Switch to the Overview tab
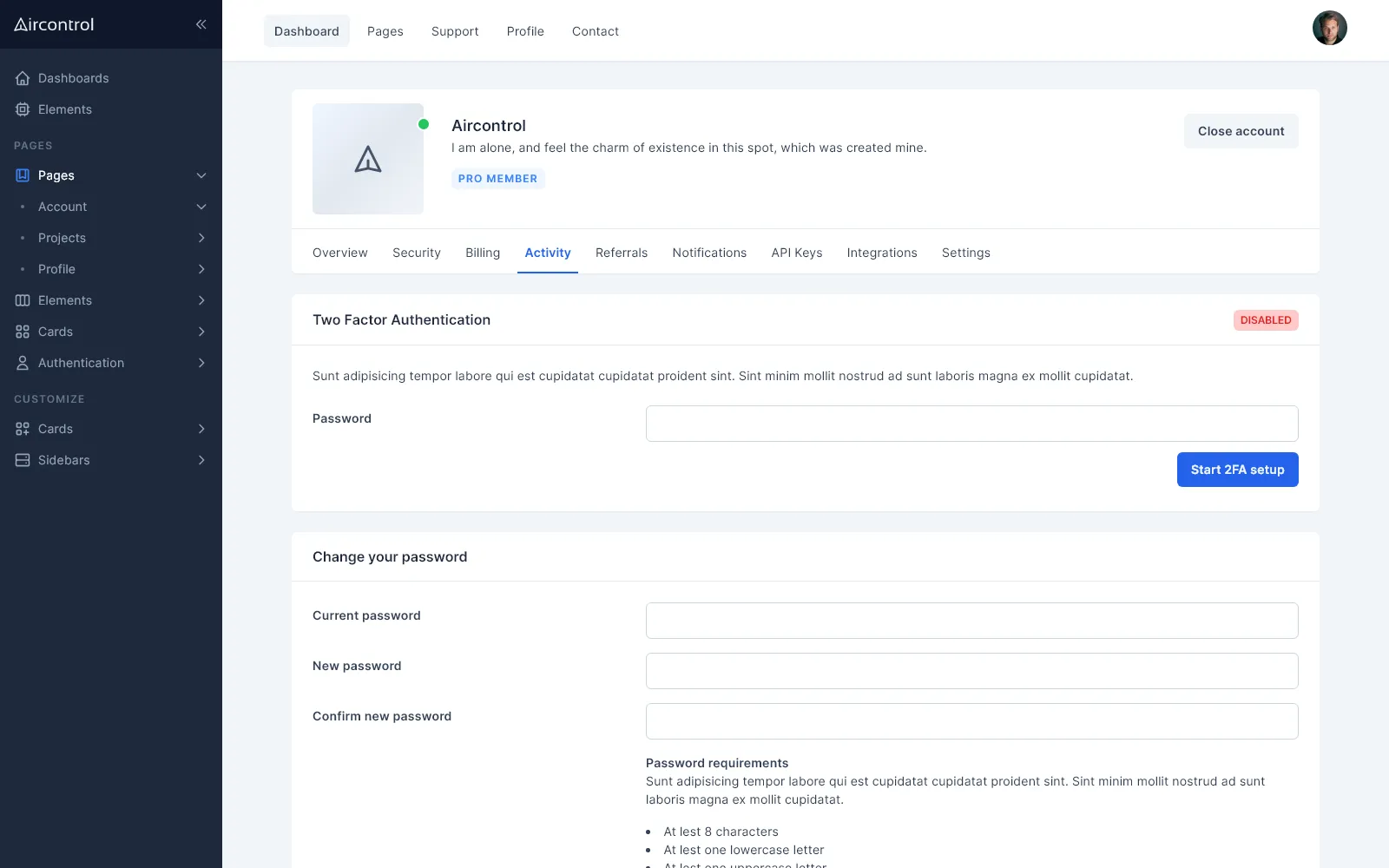The image size is (1389, 868). pos(340,253)
